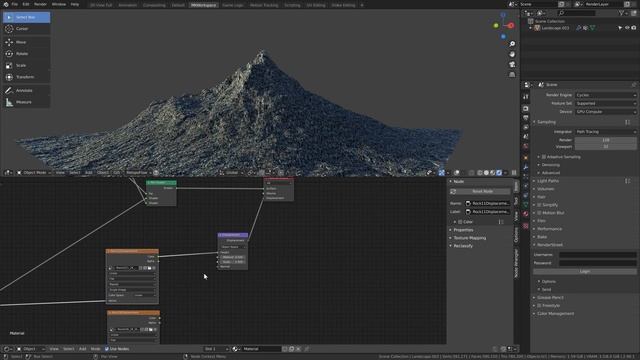This screenshot has height=360, width=640.
Task: Open the Material properties tab icon
Action: tap(525, 214)
